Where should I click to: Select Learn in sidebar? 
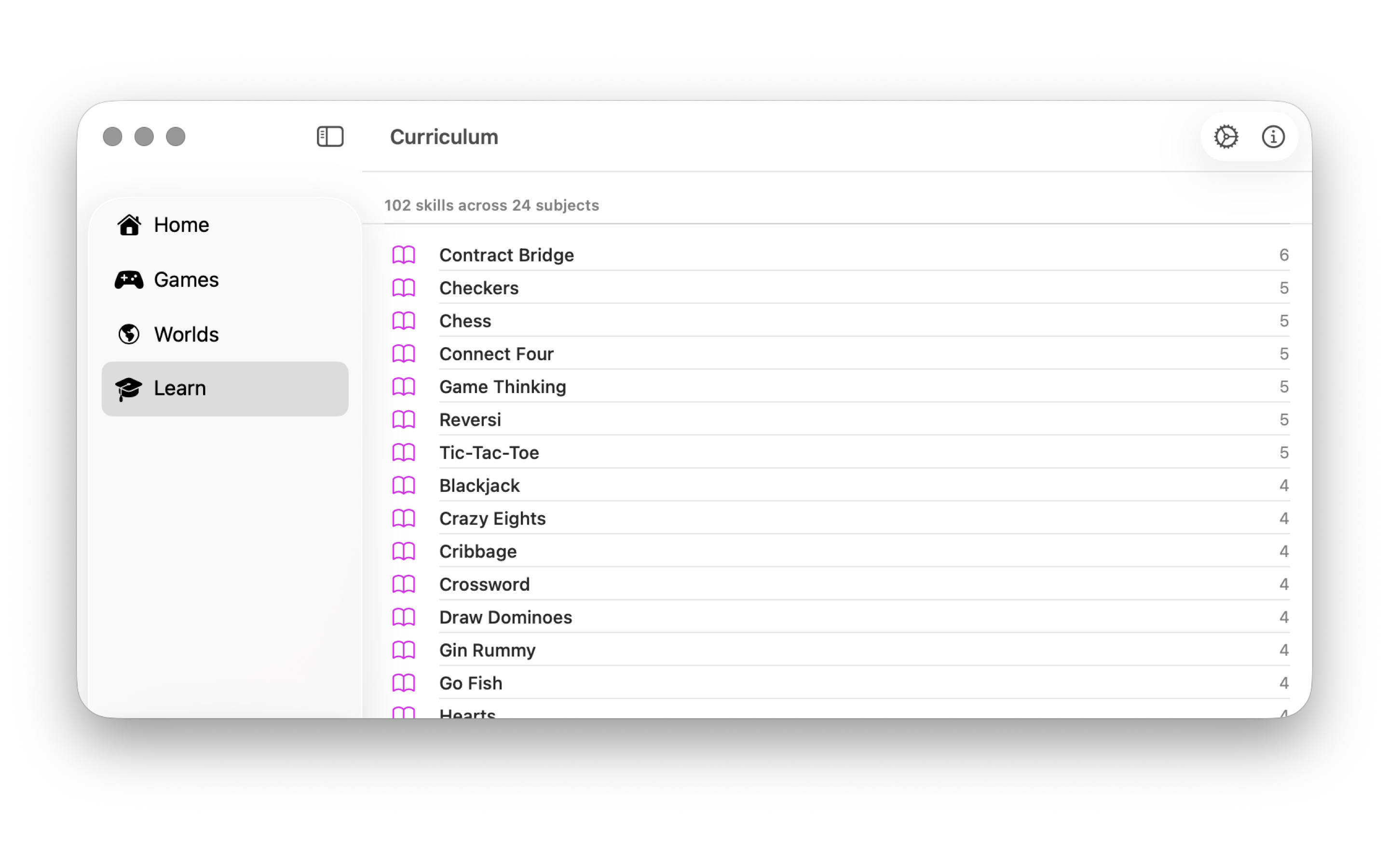tap(225, 389)
